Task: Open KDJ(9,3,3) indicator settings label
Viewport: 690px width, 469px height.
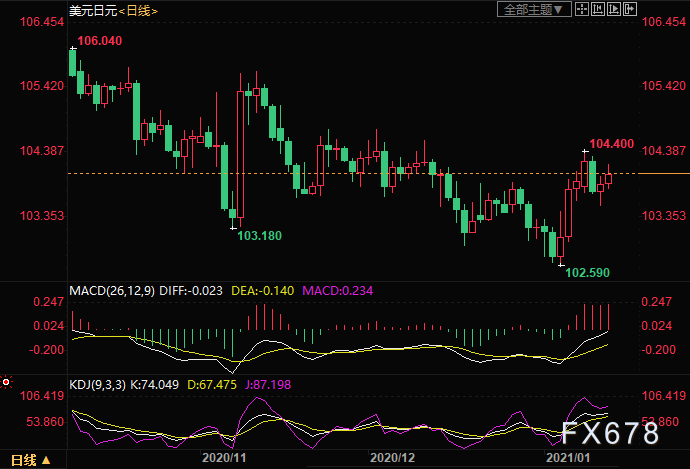Action: (98, 385)
